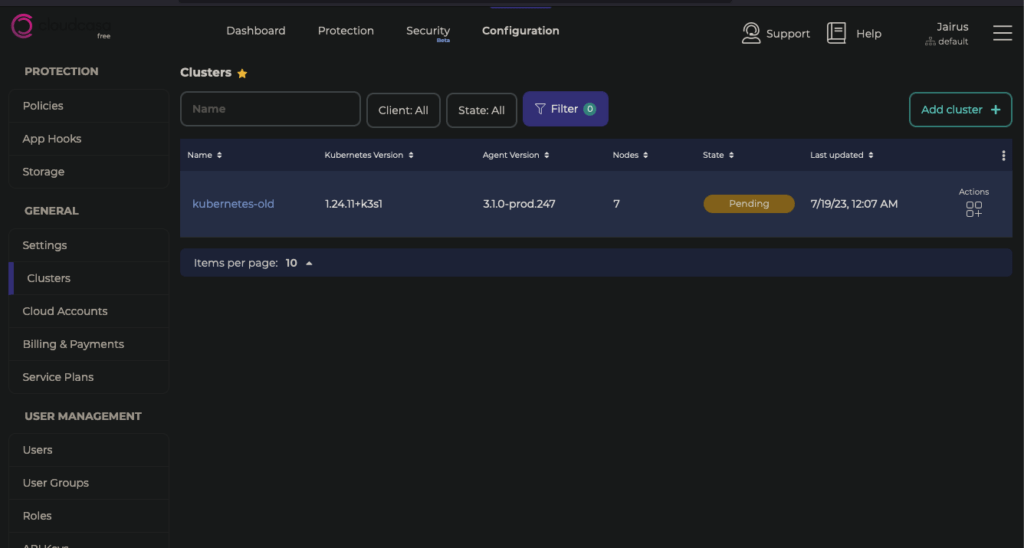Sort by Kubernetes Version column

click(410, 156)
